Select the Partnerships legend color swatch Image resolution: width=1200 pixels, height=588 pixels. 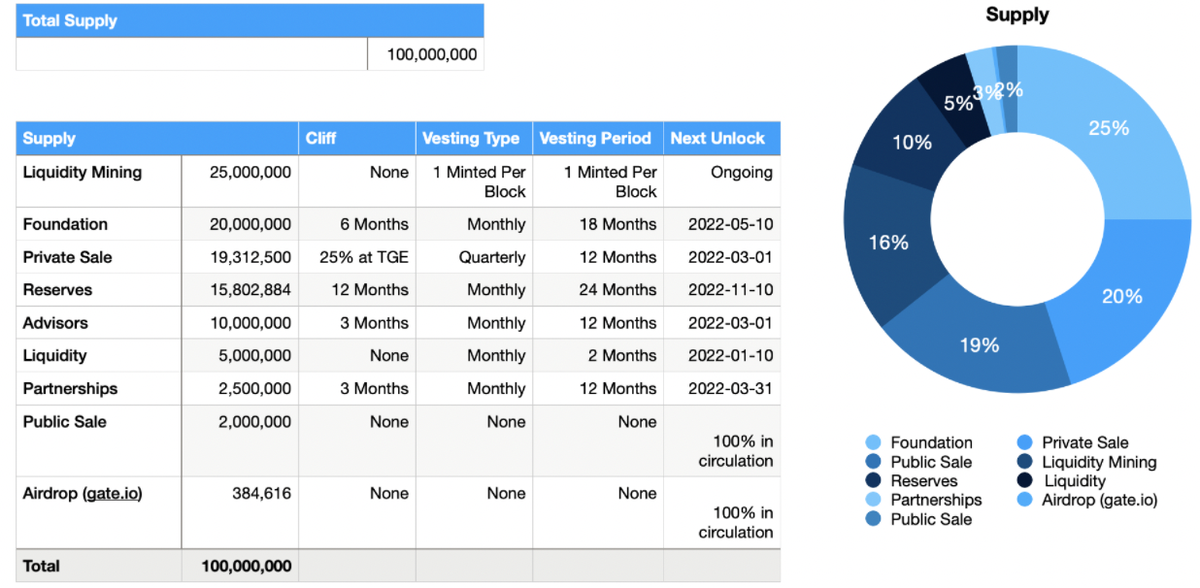click(873, 500)
